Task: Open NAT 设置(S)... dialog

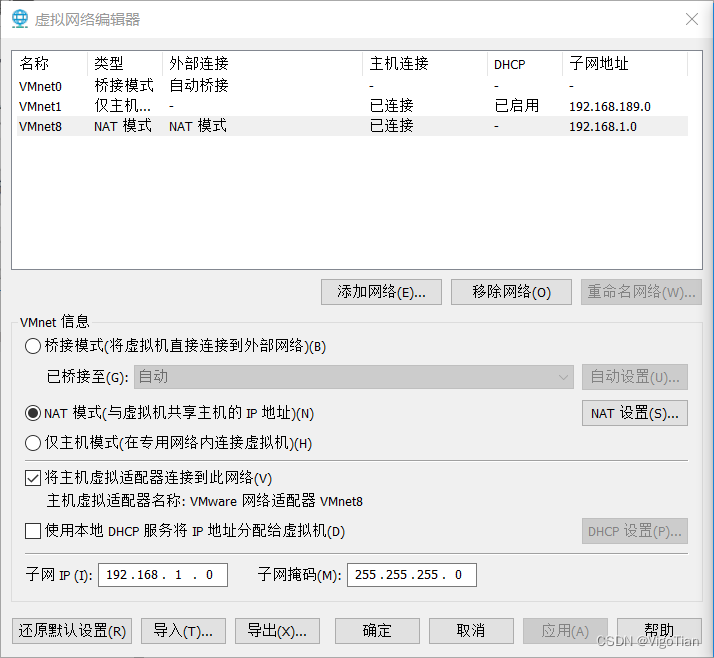Action: click(635, 413)
